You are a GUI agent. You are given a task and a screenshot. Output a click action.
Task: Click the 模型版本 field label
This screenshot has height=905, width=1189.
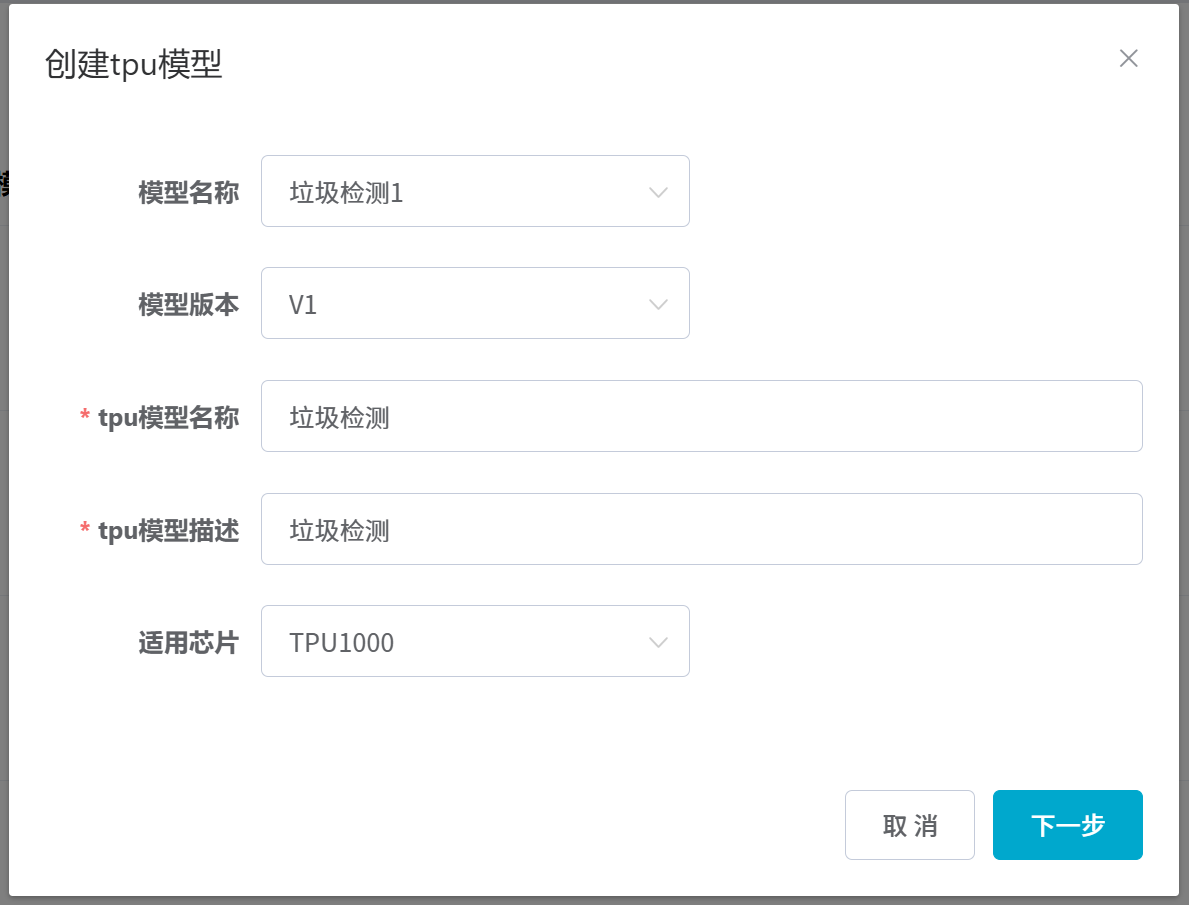point(188,304)
